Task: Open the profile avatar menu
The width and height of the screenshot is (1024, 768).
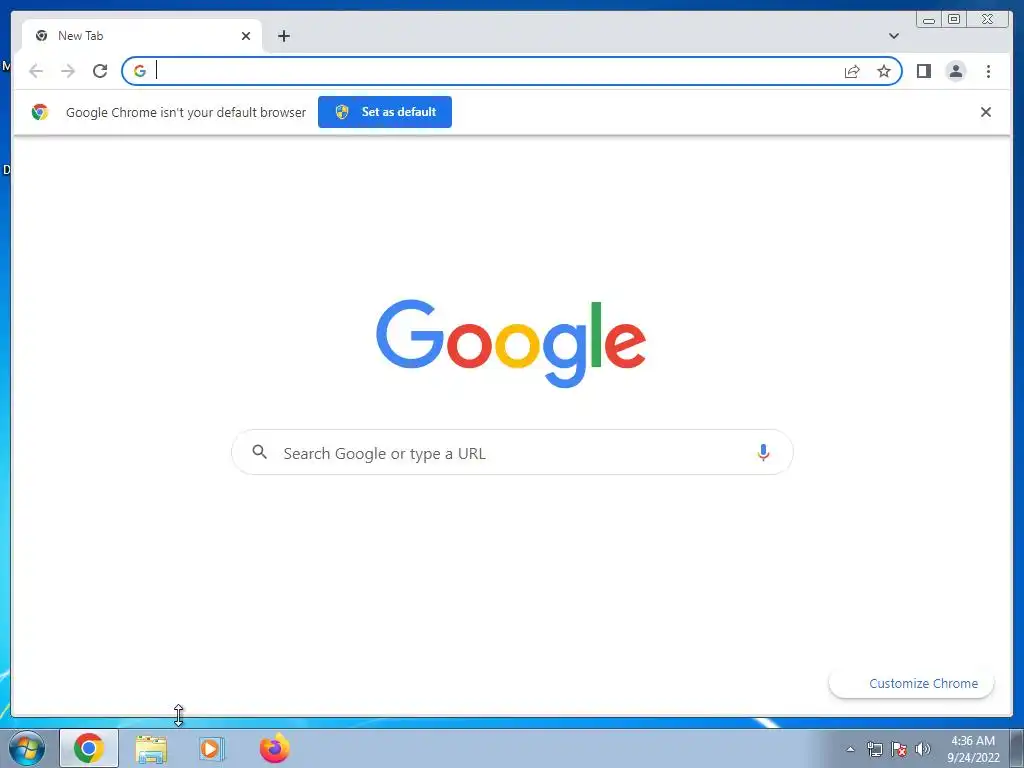Action: pos(955,71)
